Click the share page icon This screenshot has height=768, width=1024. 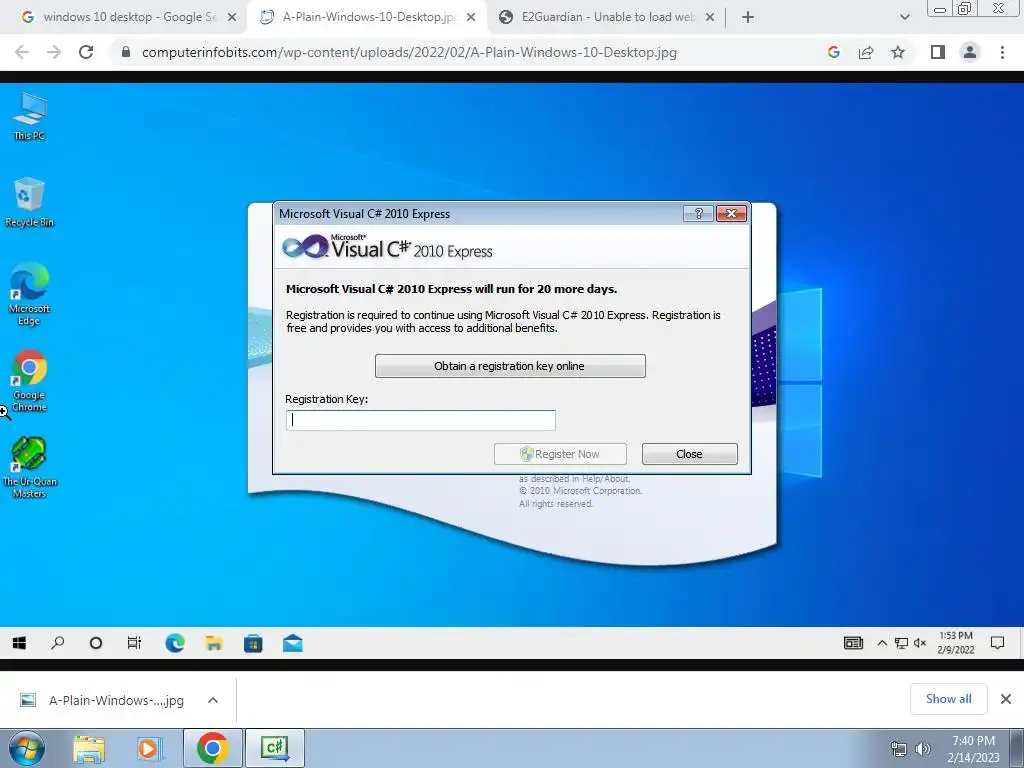[866, 52]
